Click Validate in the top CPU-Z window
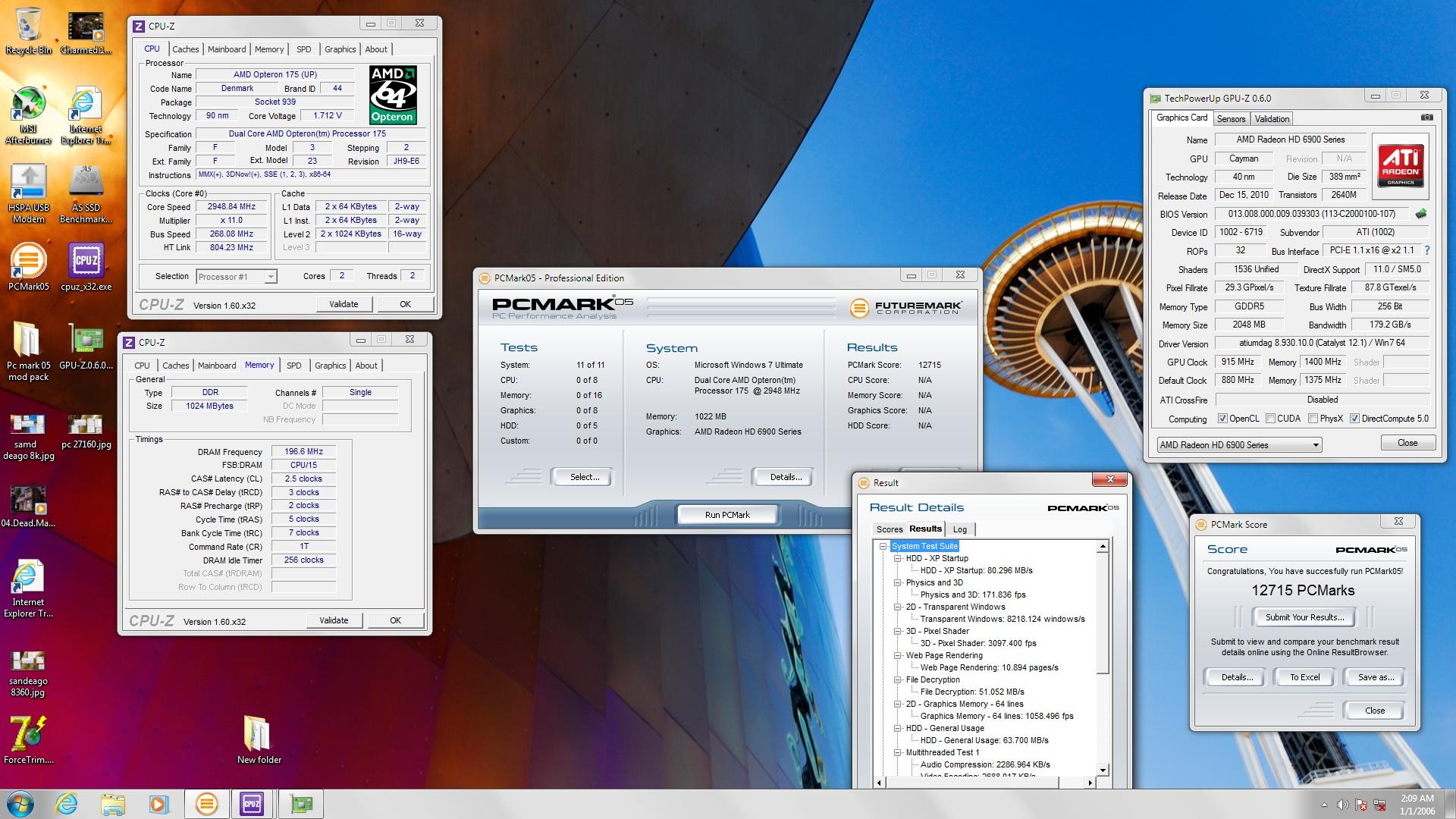This screenshot has height=819, width=1456. point(344,304)
